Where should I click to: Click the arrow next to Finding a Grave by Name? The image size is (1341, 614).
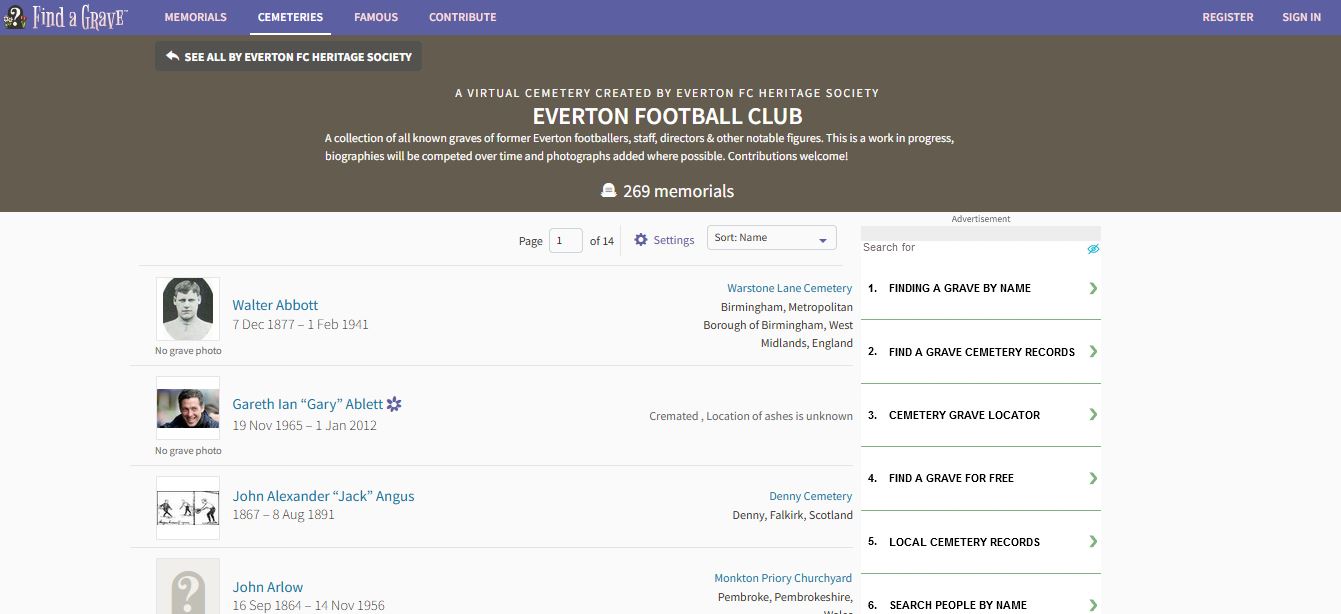(x=1093, y=288)
